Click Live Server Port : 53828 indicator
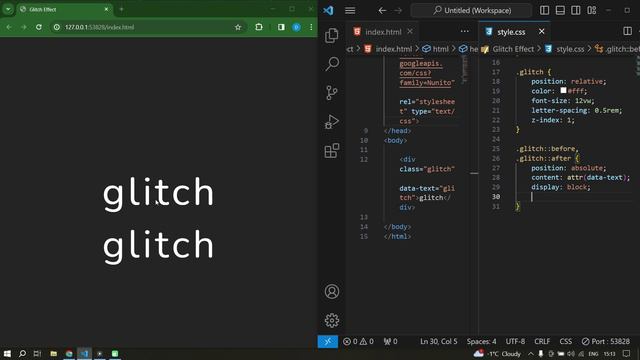Viewport: 640px width, 360px height. 606,341
